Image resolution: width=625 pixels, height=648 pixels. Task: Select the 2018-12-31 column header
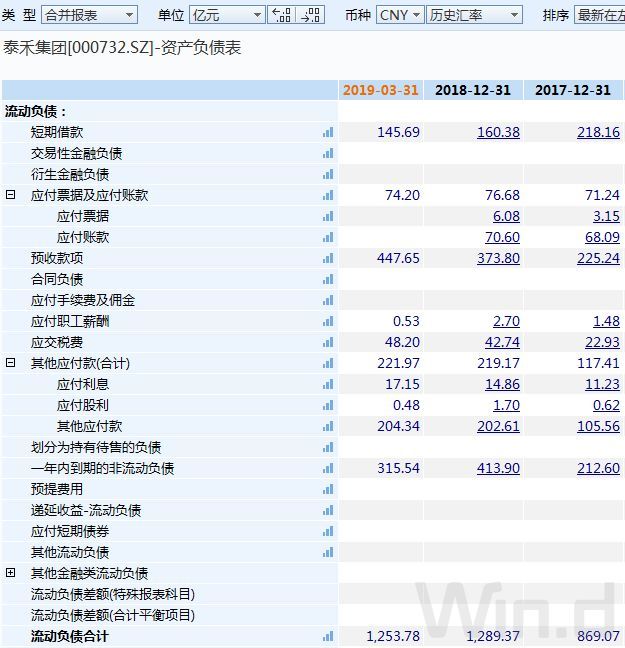click(473, 90)
